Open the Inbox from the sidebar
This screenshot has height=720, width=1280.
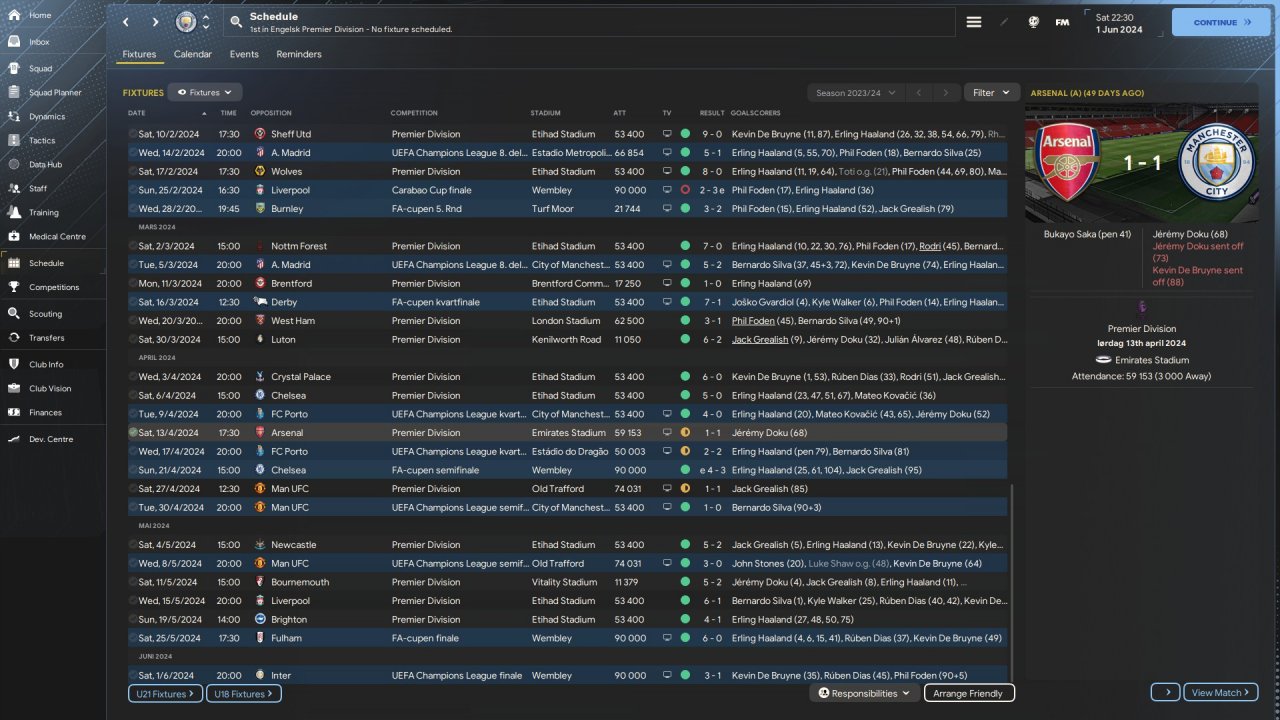tap(40, 42)
